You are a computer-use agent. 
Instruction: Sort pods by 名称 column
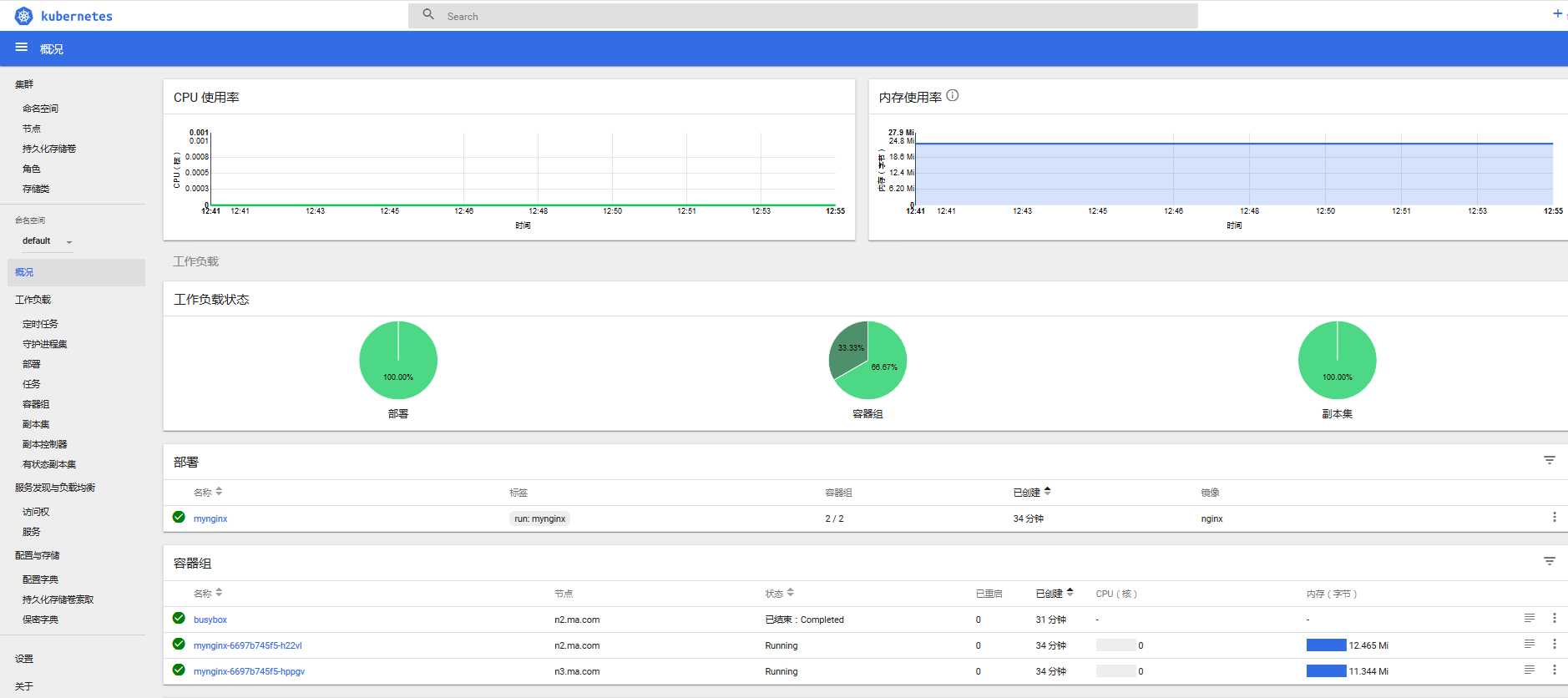208,594
